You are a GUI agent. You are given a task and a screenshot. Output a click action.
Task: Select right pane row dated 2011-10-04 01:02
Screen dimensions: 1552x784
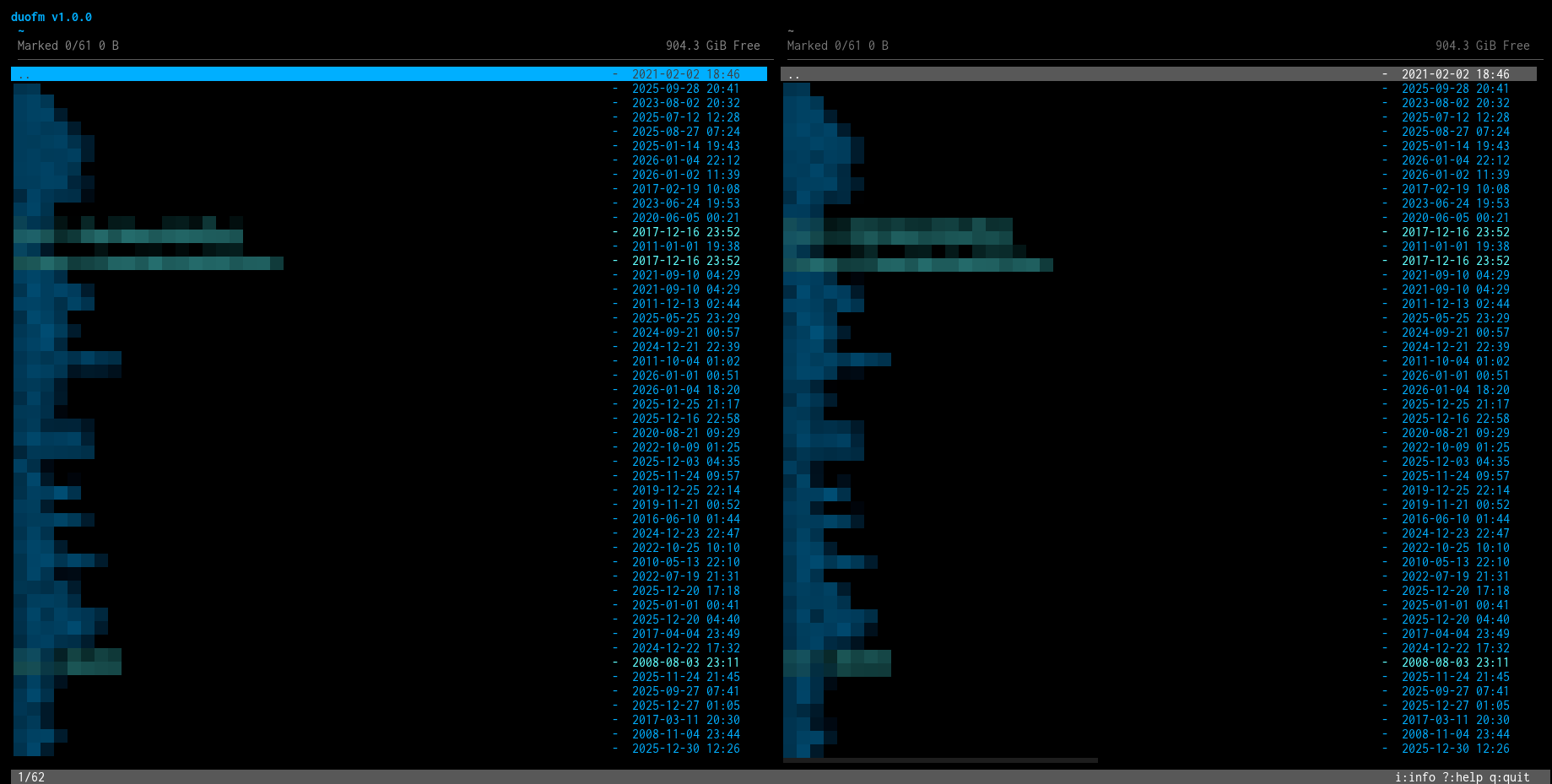(x=1159, y=361)
